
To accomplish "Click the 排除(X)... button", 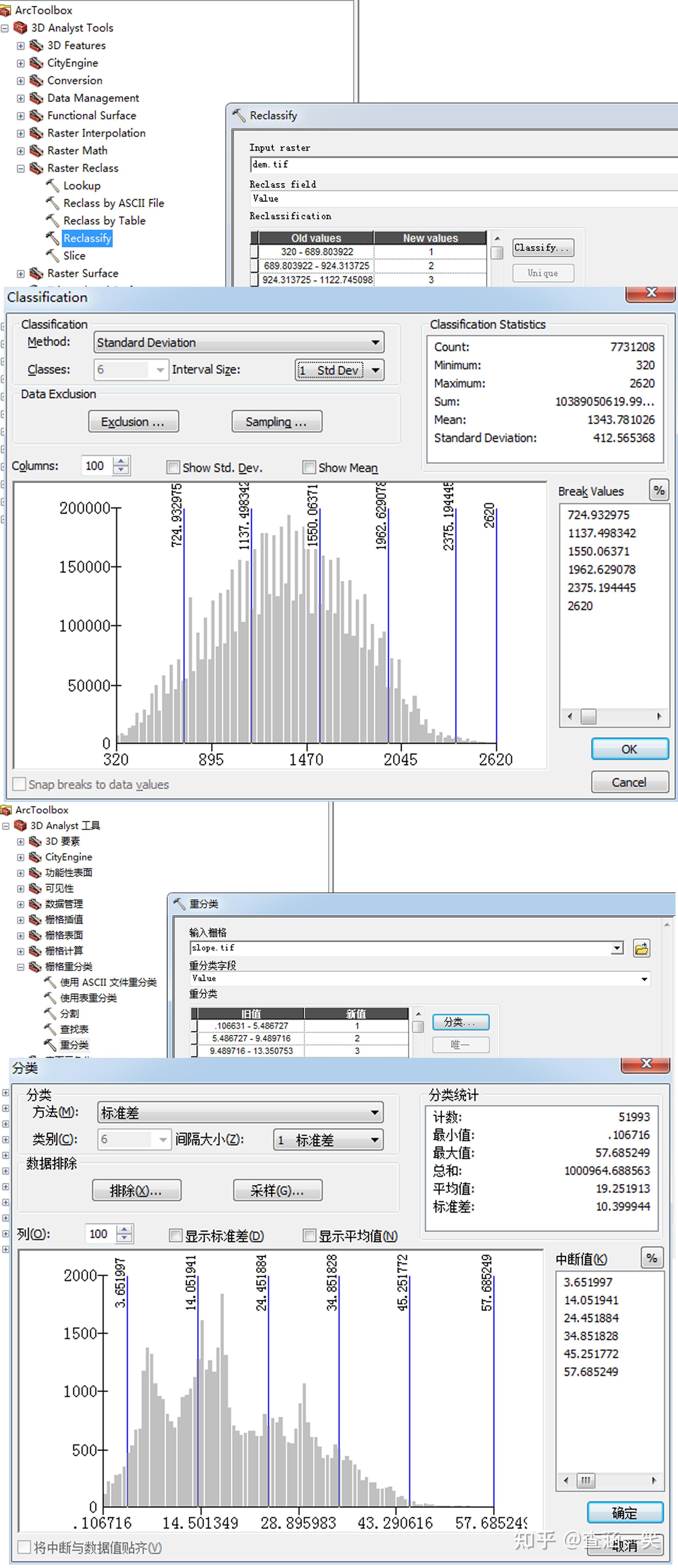I will [x=137, y=1190].
